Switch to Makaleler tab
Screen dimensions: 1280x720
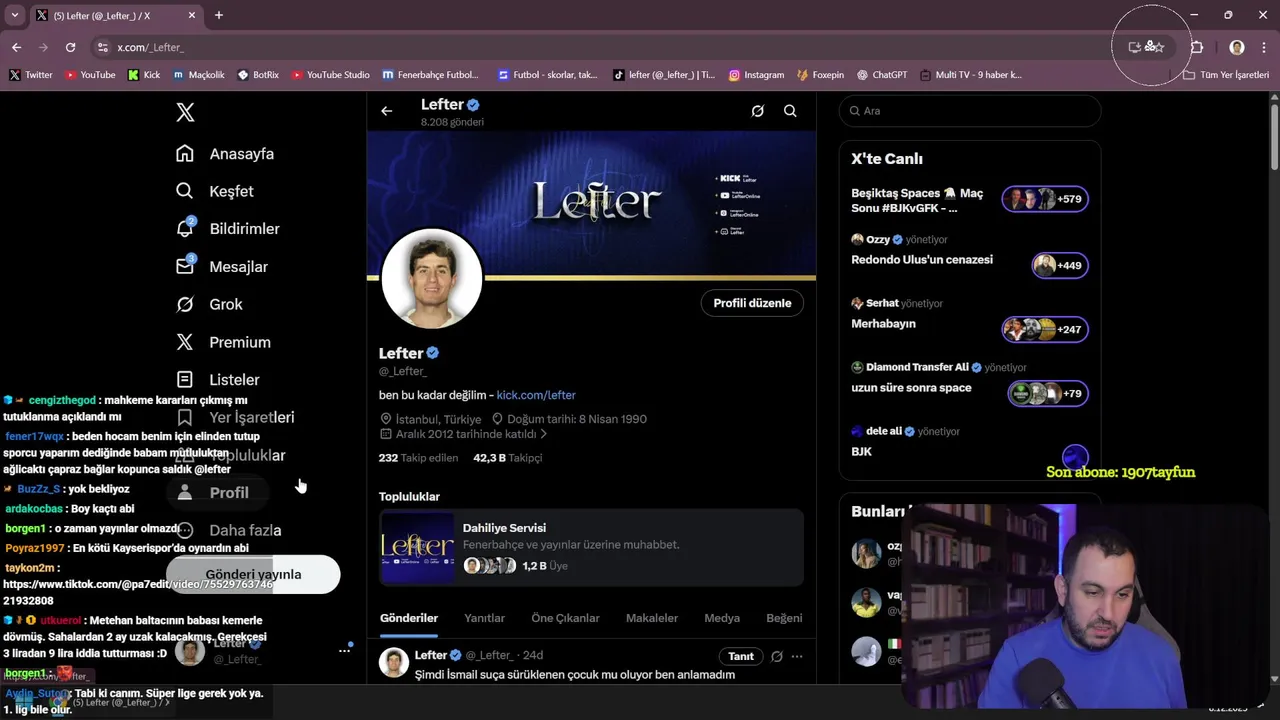(652, 618)
